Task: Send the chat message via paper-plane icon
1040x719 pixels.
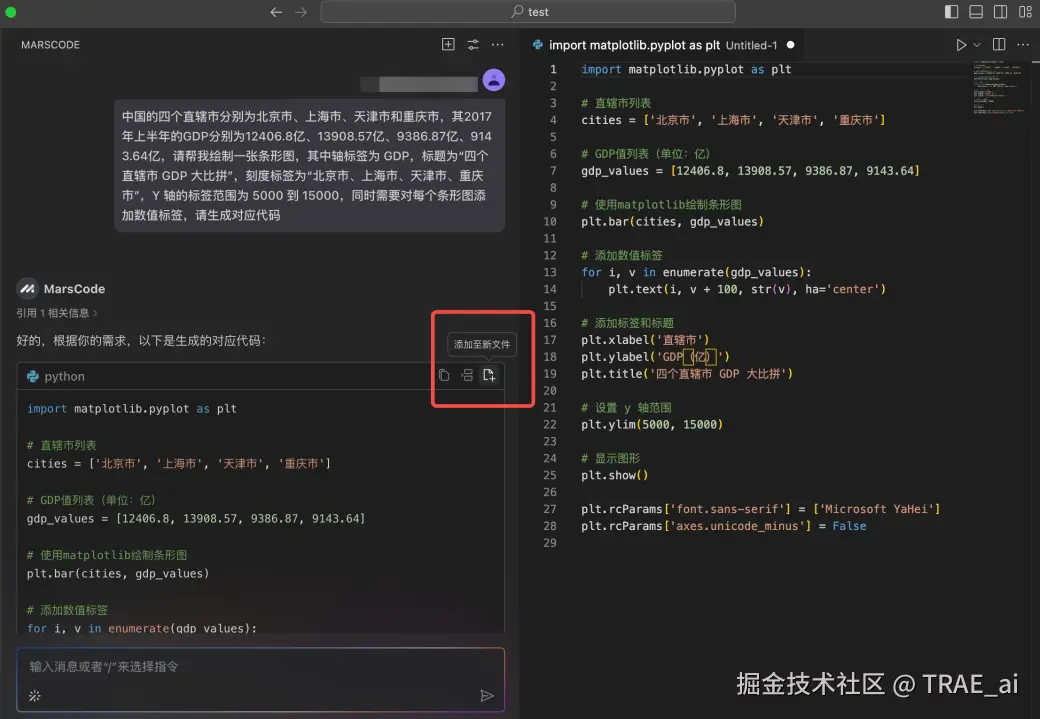Action: (x=488, y=694)
